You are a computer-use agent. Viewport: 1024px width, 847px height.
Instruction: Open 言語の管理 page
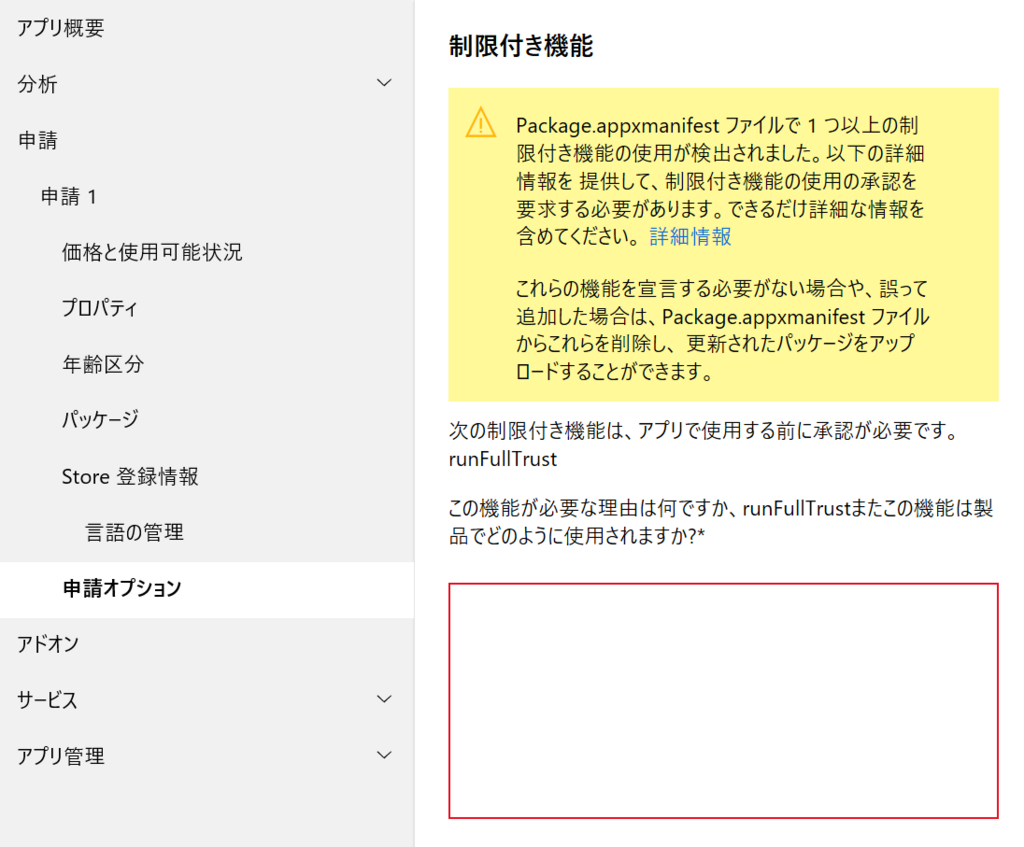(x=135, y=533)
